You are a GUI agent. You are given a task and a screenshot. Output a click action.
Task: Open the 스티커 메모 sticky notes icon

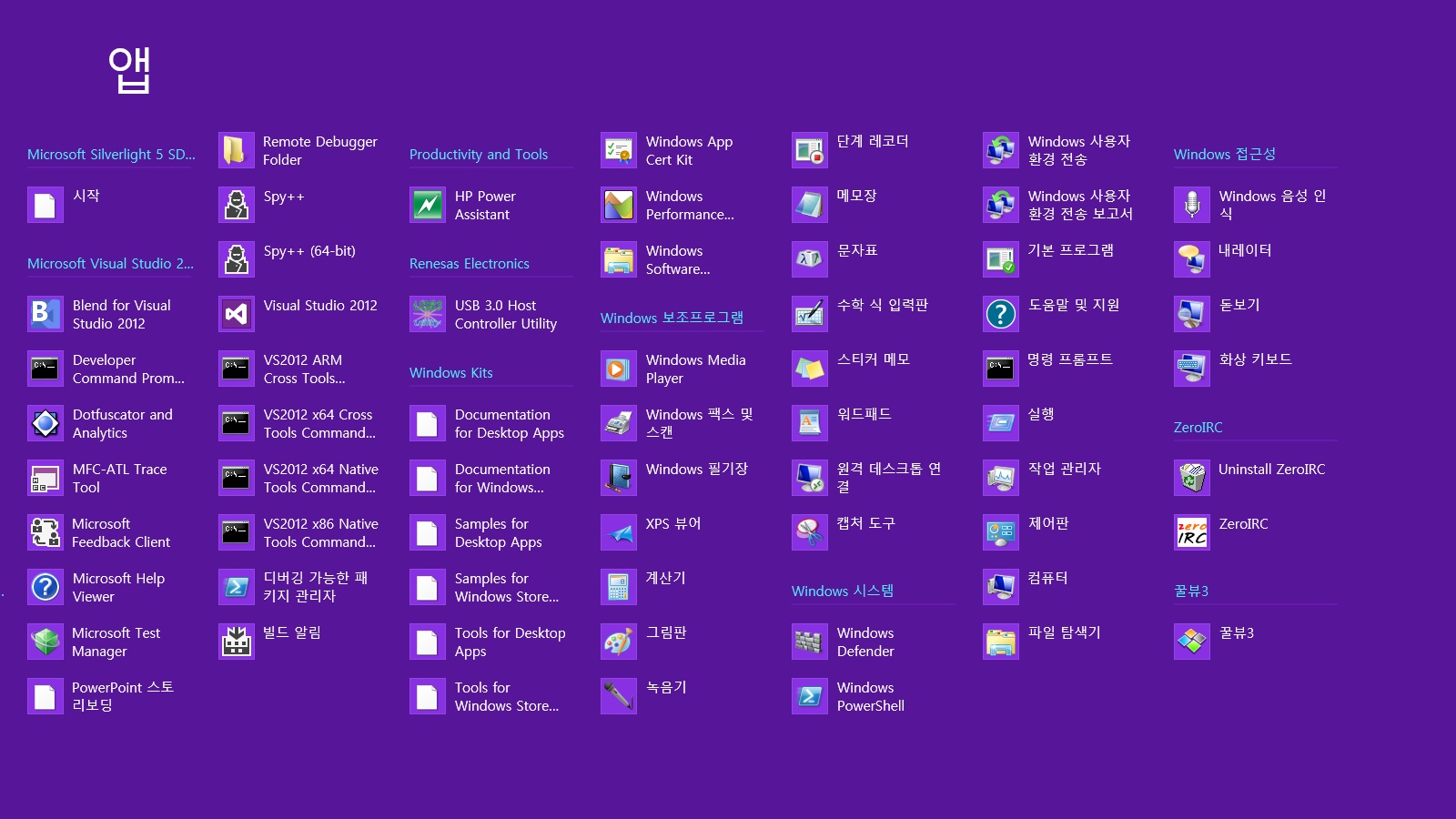pyautogui.click(x=810, y=369)
